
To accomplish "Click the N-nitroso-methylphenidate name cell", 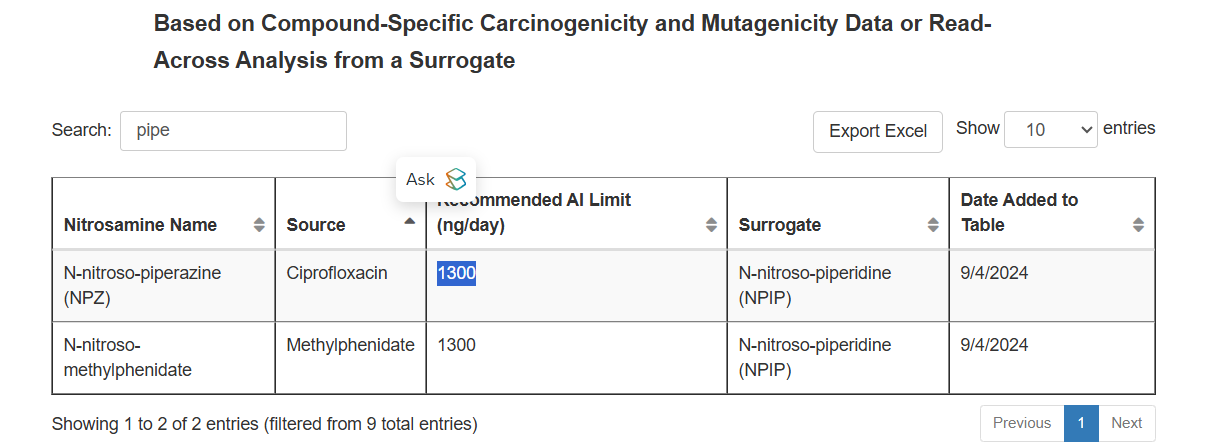I will coord(163,358).
